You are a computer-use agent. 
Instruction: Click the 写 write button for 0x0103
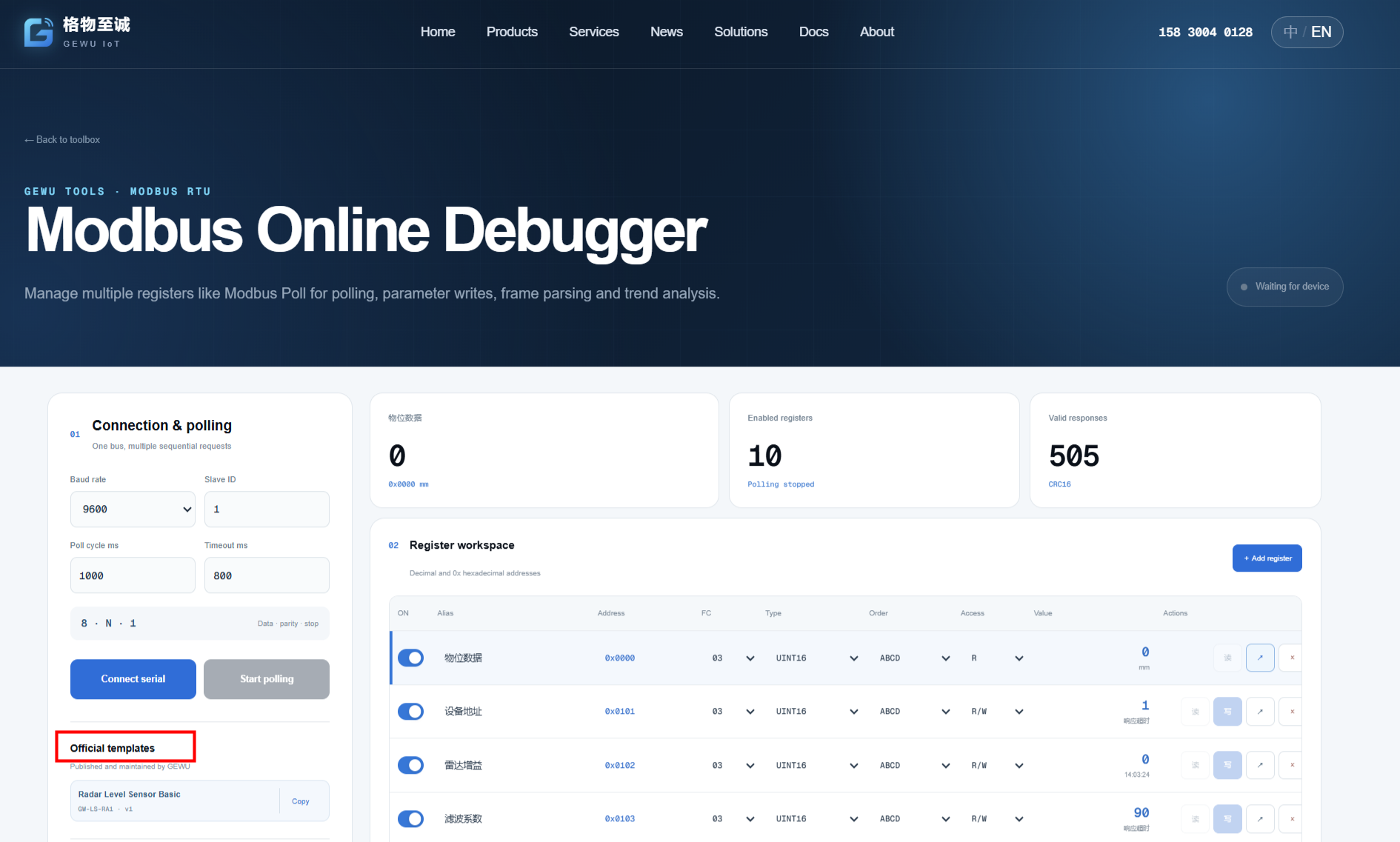(x=1227, y=819)
